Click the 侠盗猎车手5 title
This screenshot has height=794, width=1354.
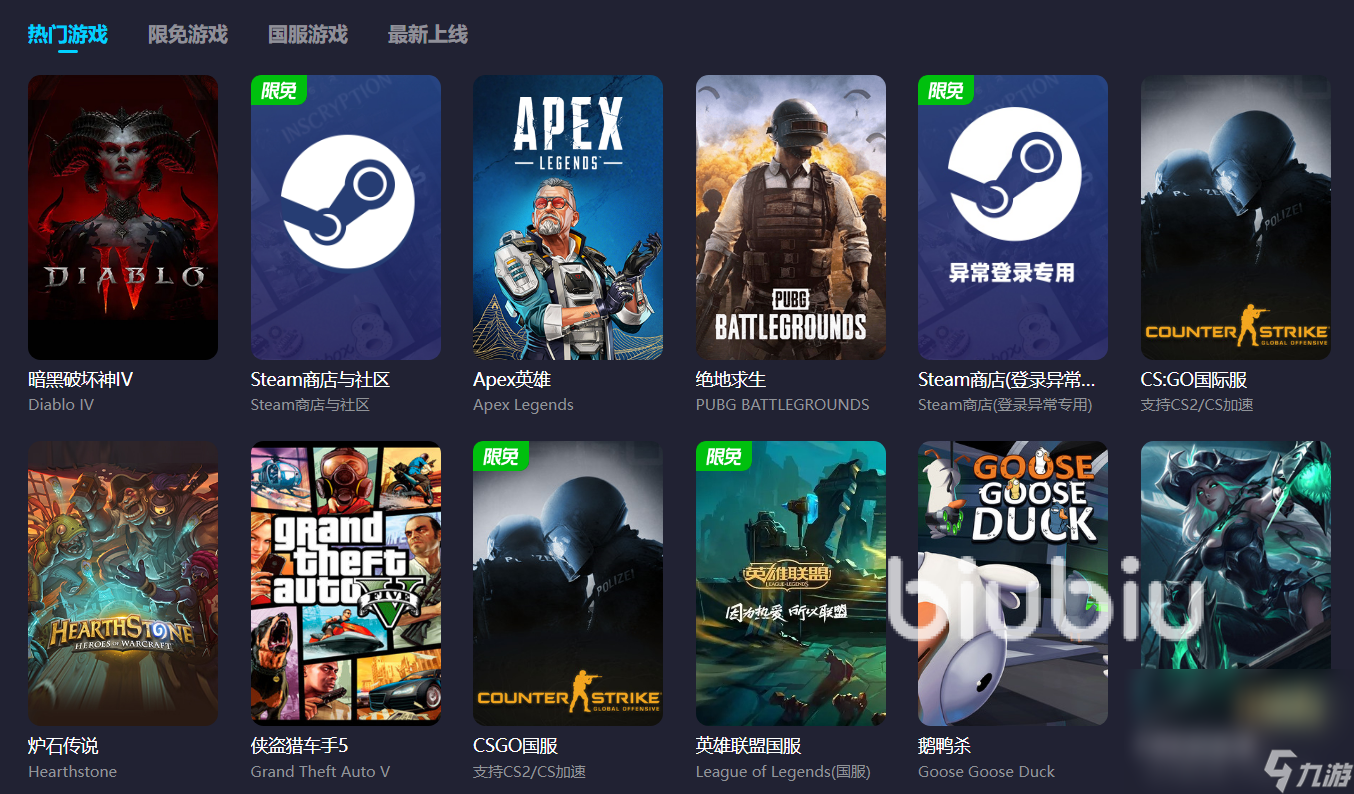coord(299,746)
